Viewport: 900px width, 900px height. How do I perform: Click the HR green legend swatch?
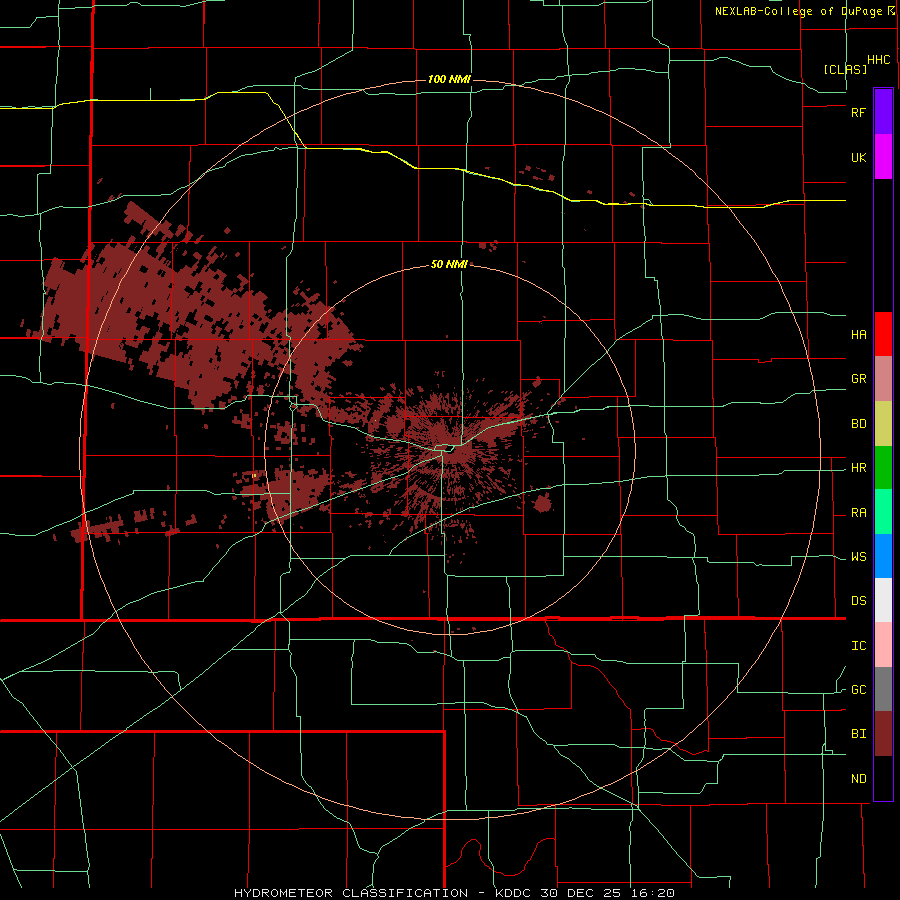883,467
